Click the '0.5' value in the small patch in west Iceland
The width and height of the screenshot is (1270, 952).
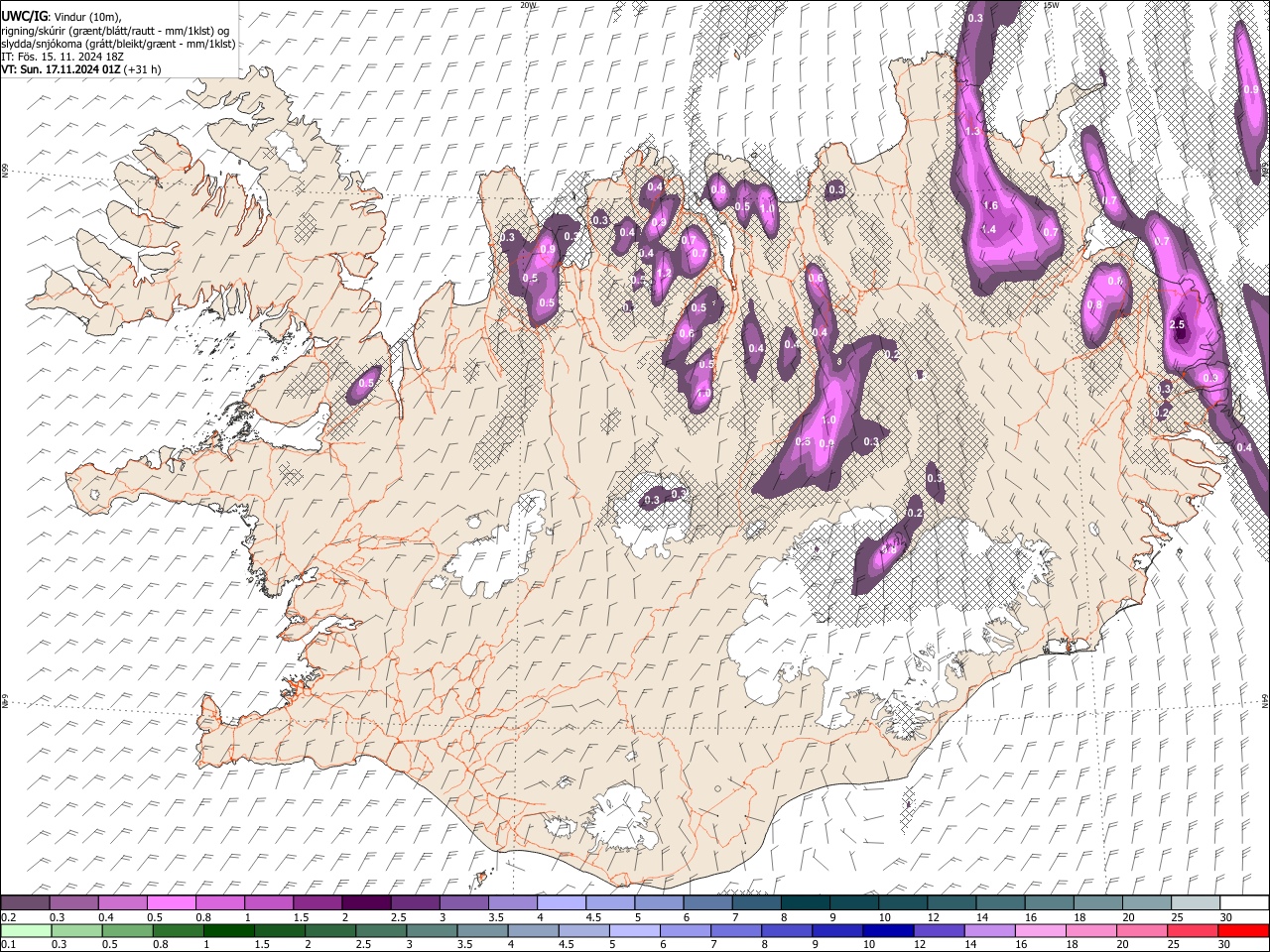click(366, 383)
